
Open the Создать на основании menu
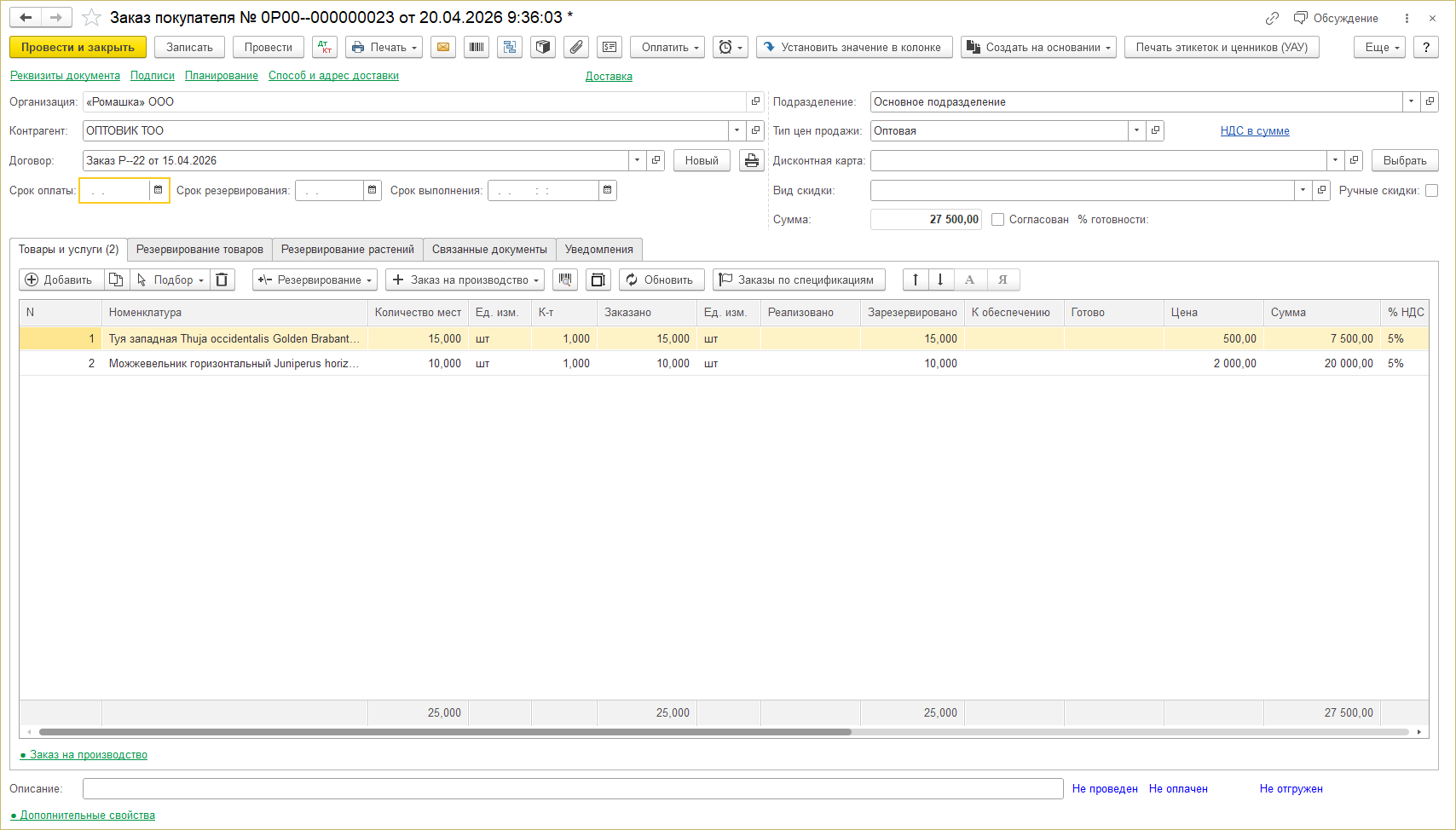(x=1038, y=48)
